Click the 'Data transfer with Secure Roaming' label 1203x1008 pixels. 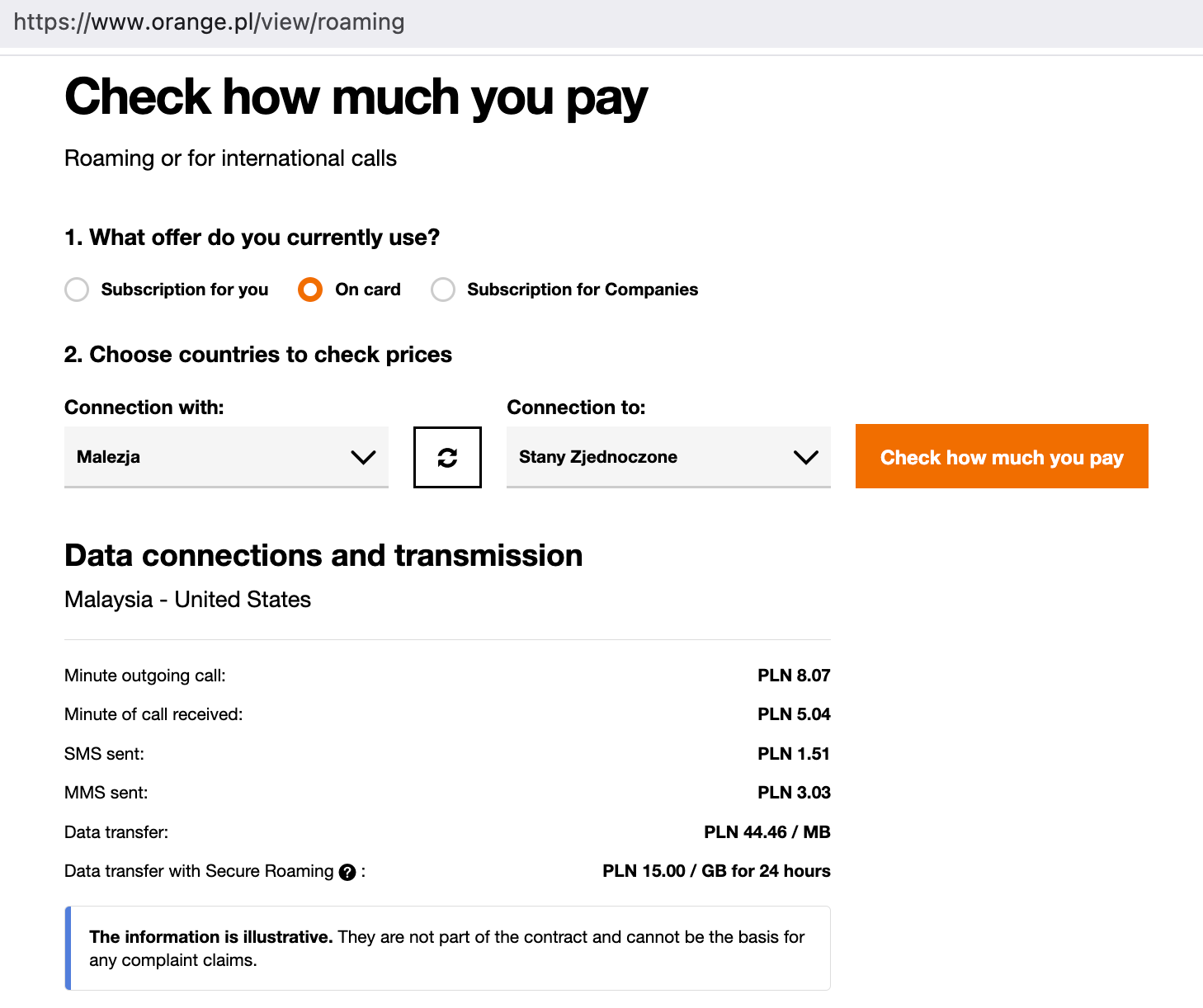199,871
